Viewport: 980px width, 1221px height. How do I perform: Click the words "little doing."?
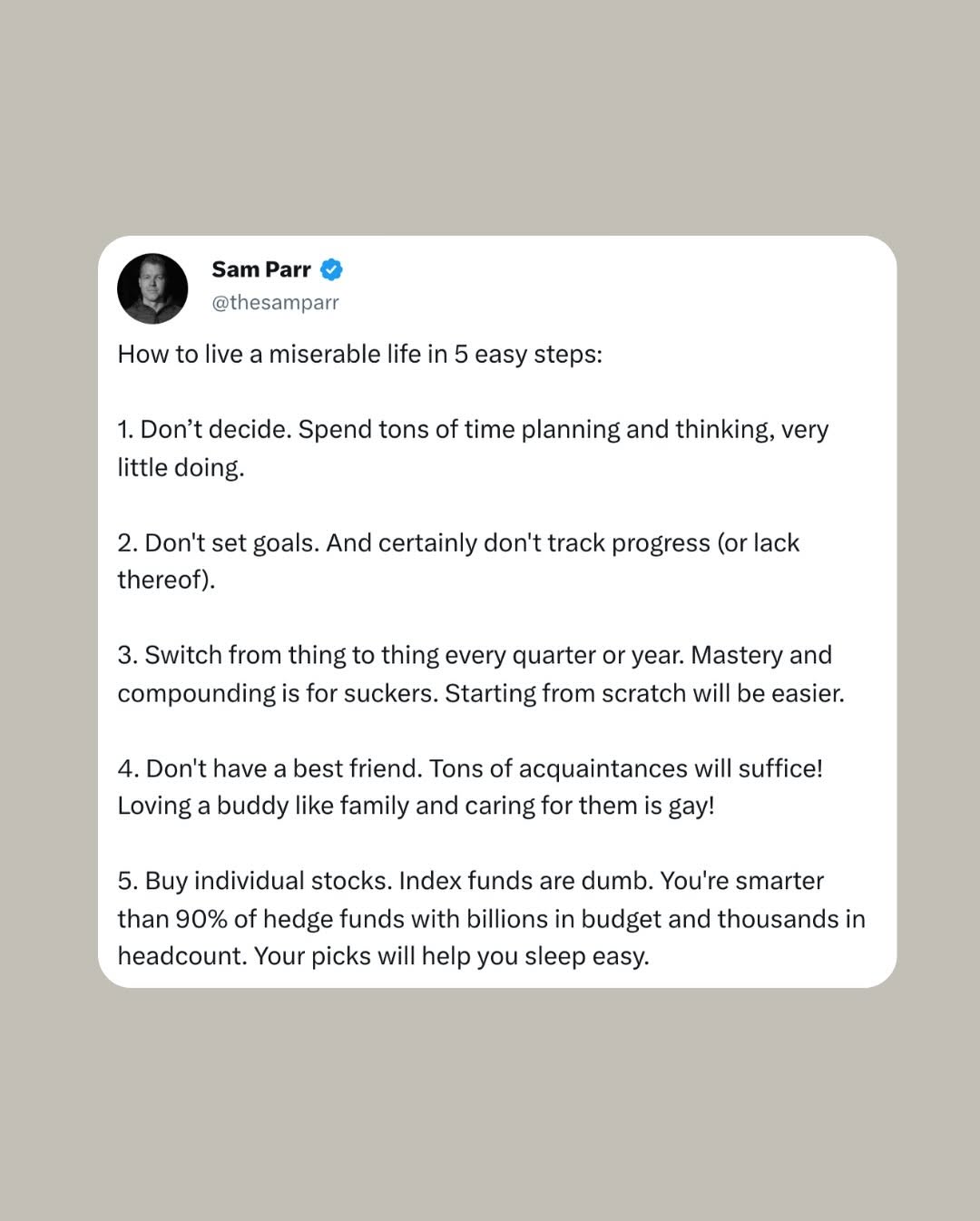pyautogui.click(x=181, y=467)
